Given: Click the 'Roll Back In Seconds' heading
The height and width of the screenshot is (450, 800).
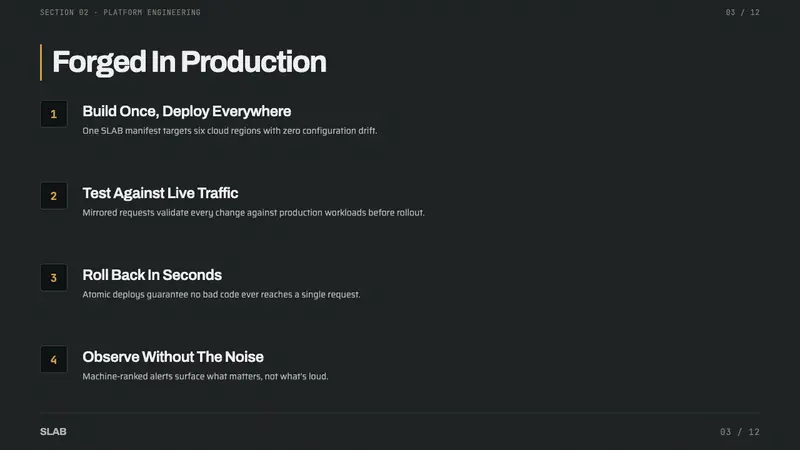Looking at the screenshot, I should 152,275.
